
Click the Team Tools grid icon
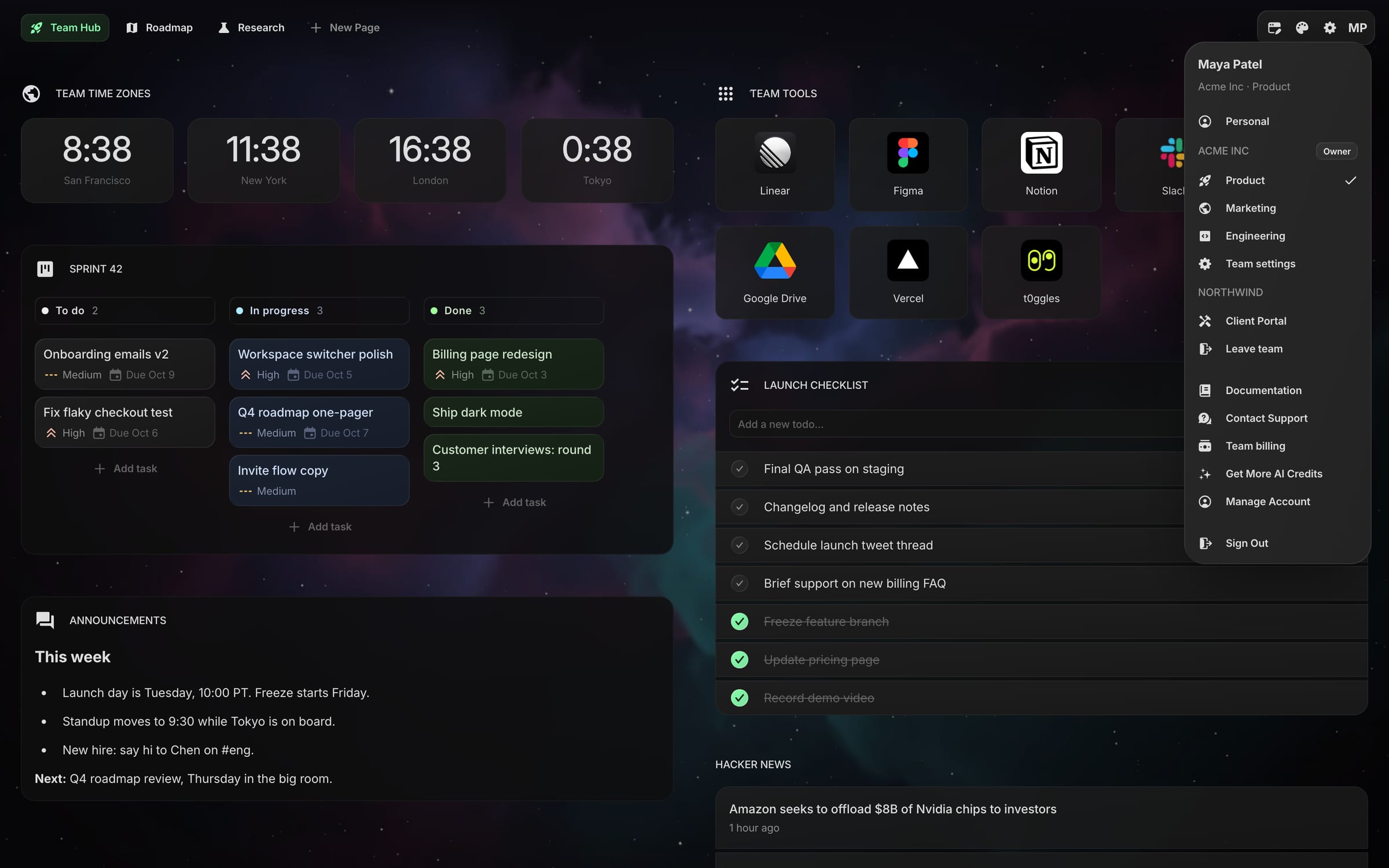[x=725, y=93]
